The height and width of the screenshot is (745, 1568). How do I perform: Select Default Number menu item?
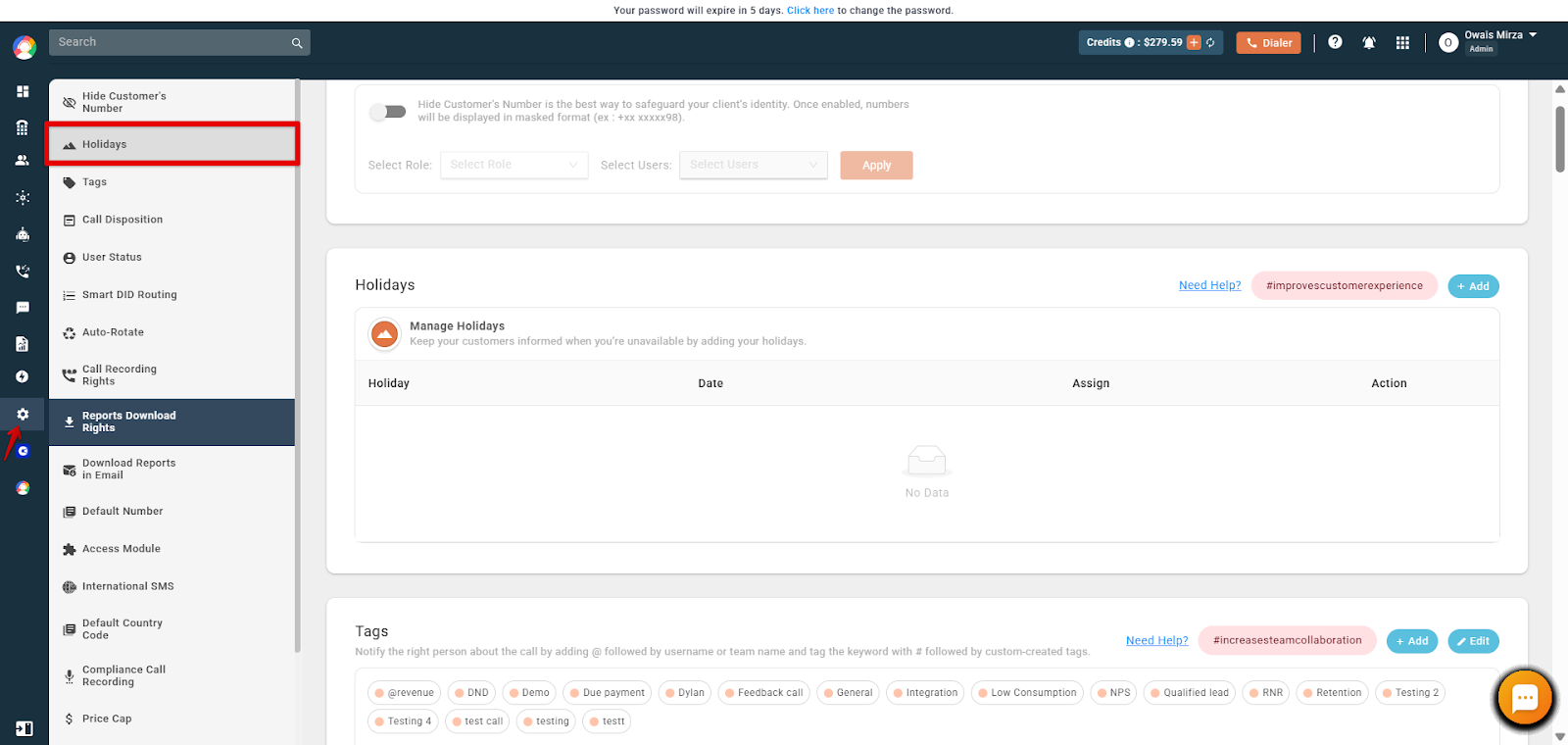tap(171, 511)
